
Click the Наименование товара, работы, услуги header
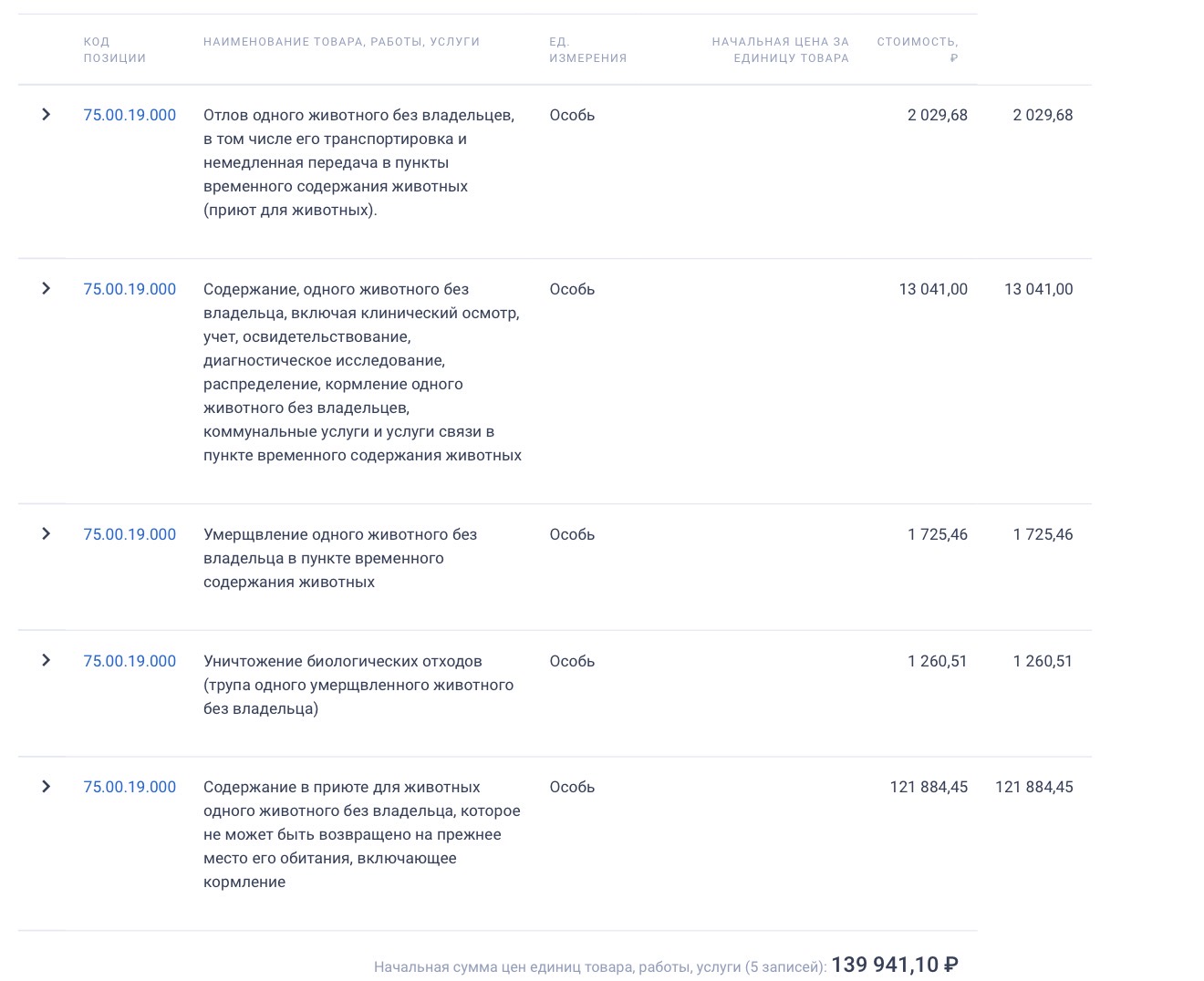click(x=341, y=42)
